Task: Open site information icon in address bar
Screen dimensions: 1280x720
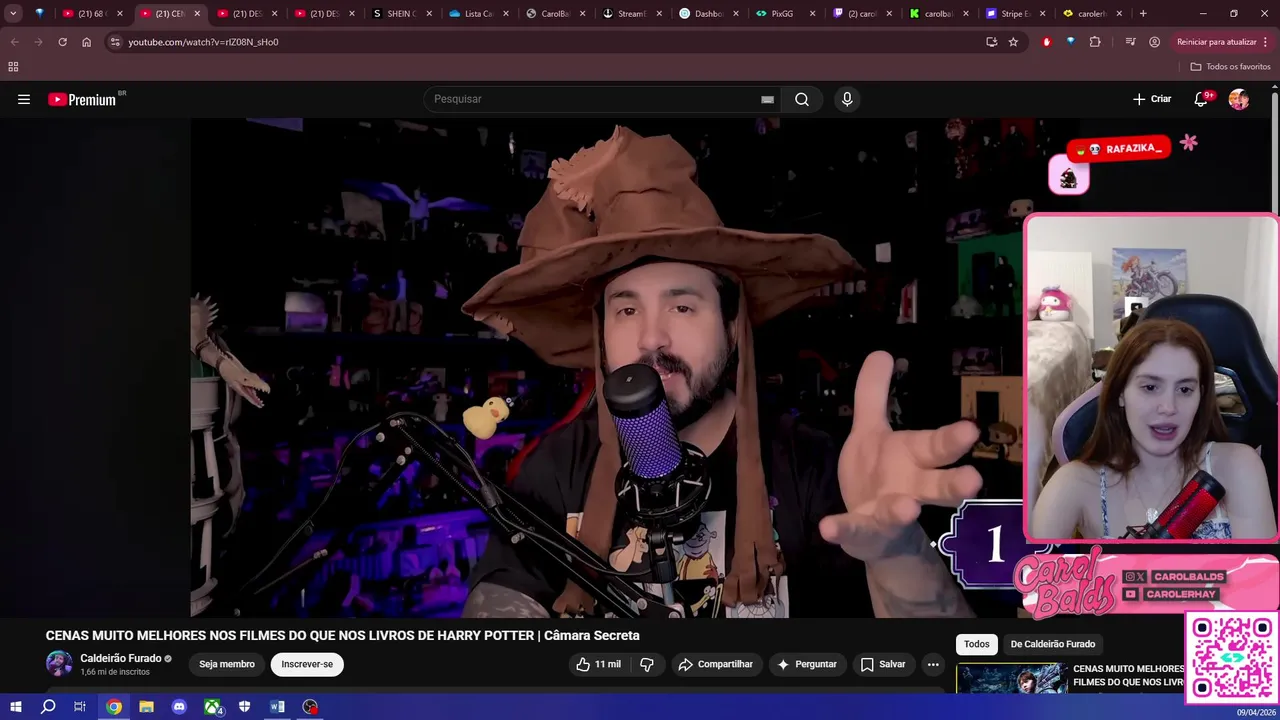Action: pyautogui.click(x=115, y=42)
